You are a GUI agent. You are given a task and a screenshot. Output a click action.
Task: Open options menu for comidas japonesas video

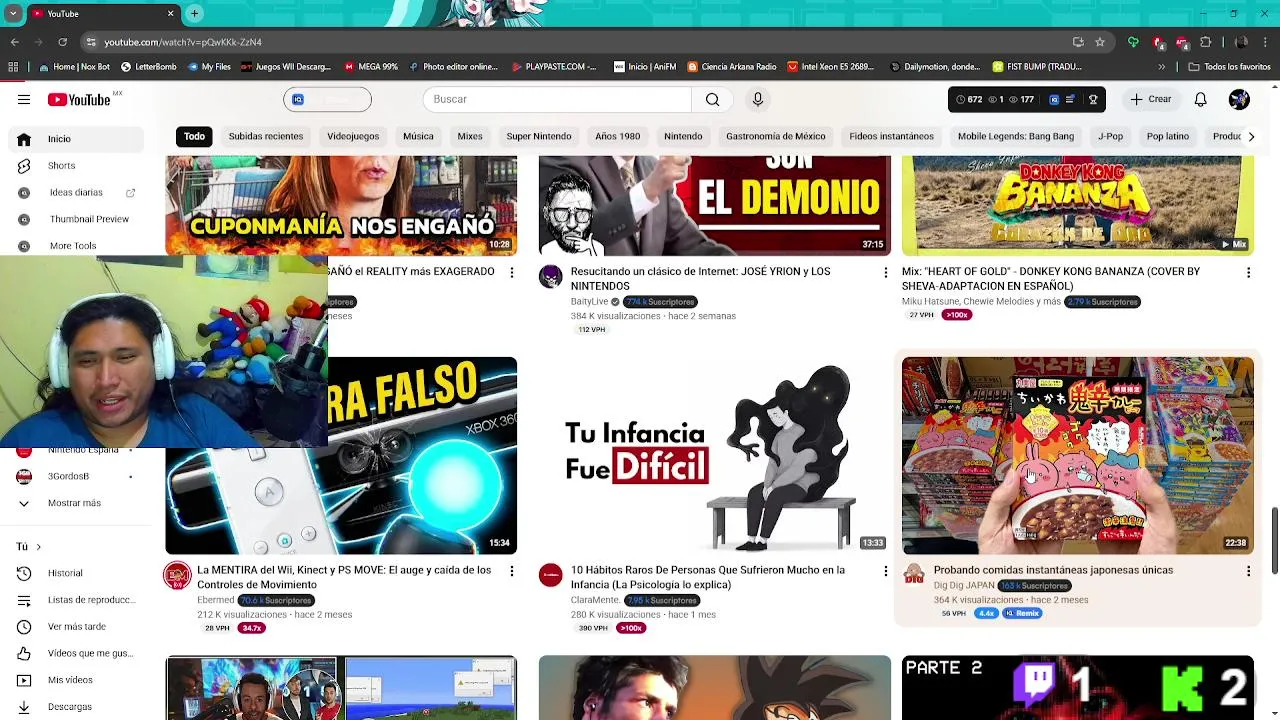pyautogui.click(x=1248, y=571)
